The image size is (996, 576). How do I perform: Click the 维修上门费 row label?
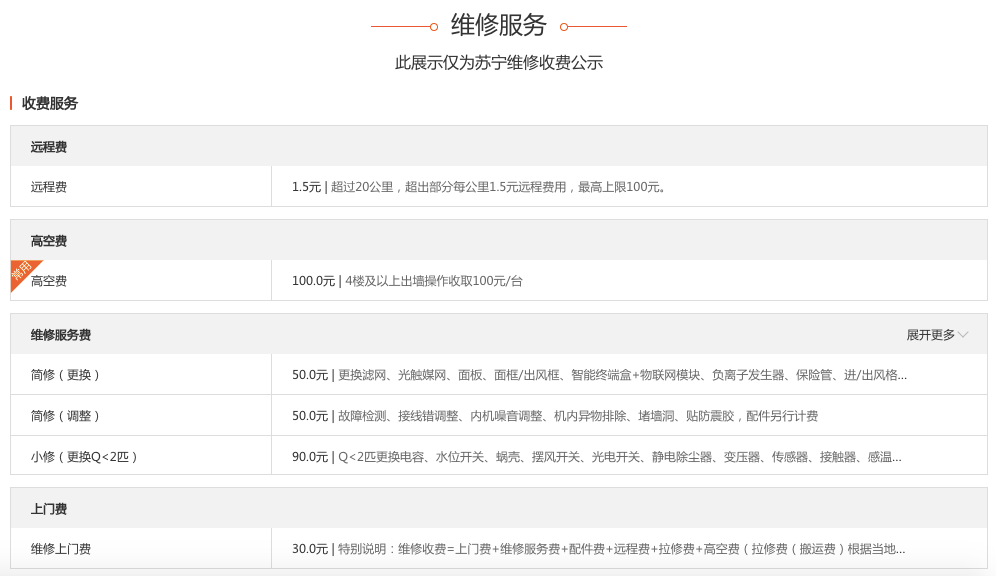pos(61,549)
